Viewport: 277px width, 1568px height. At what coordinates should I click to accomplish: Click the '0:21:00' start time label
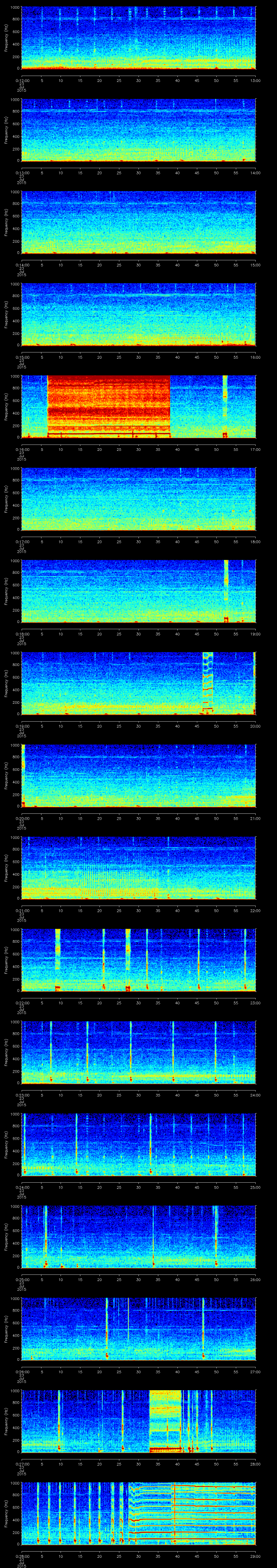pyautogui.click(x=22, y=910)
